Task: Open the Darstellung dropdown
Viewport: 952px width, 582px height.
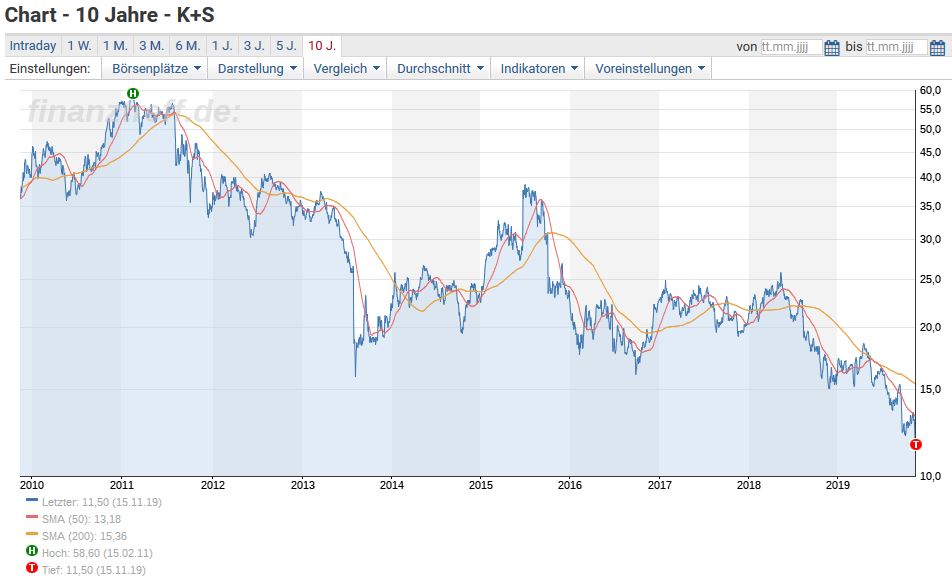Action: (257, 69)
